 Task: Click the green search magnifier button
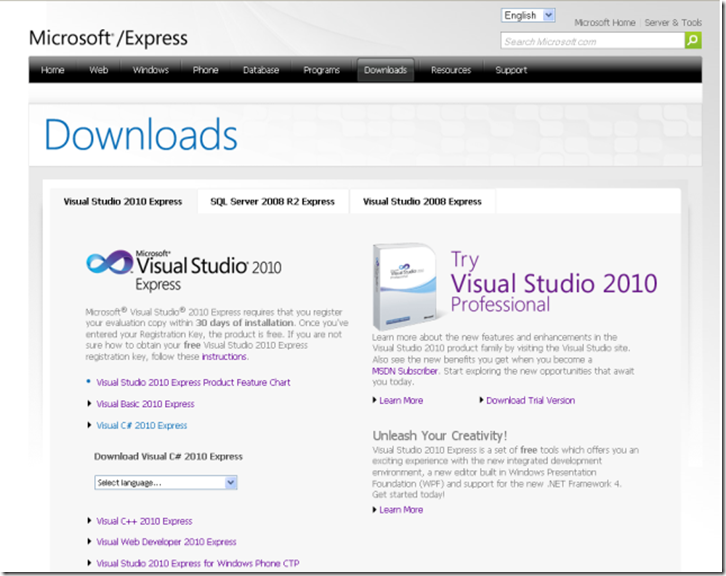click(x=693, y=41)
